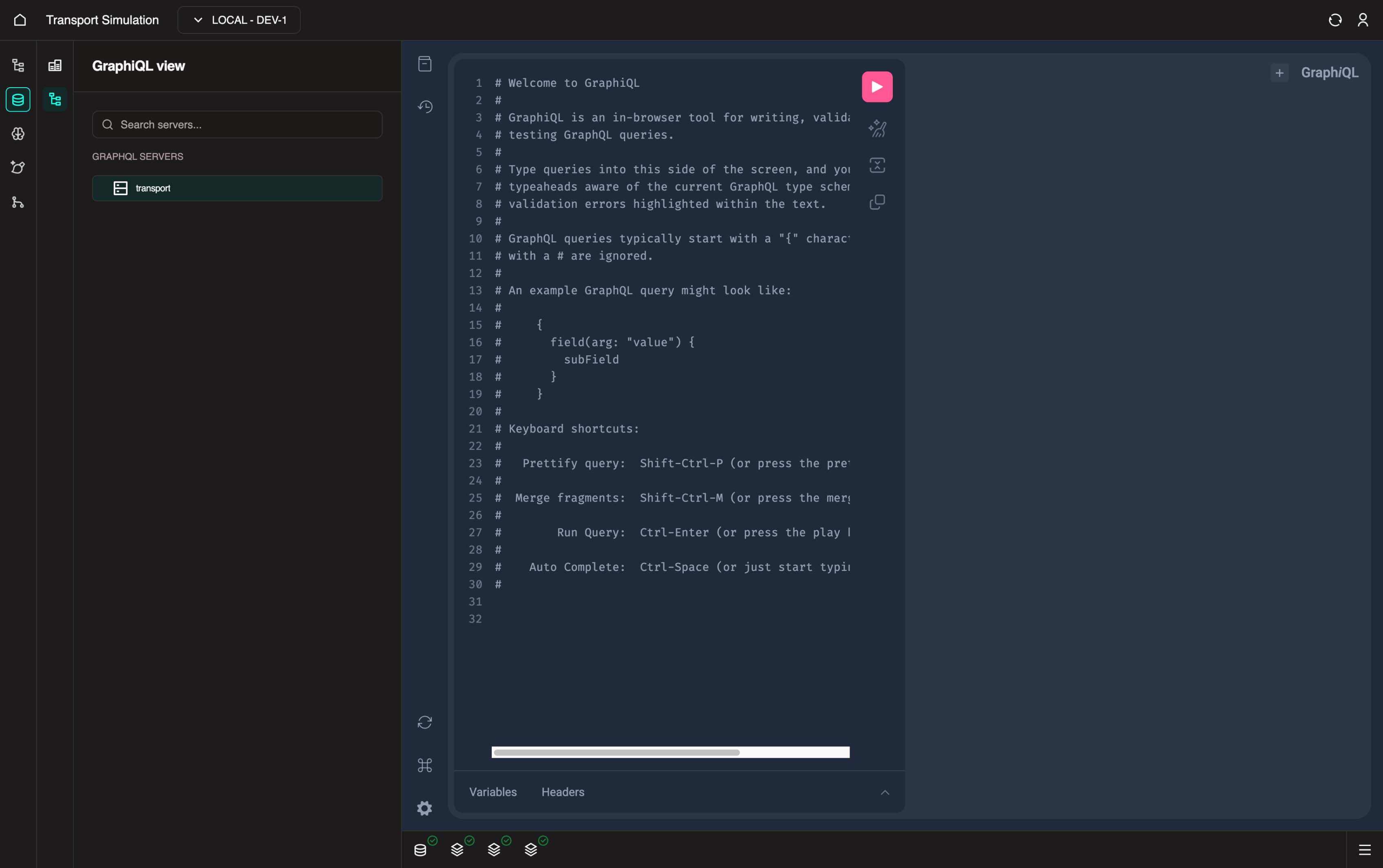The image size is (1383, 868).
Task: Select the transport GraphQL server
Action: tap(237, 188)
